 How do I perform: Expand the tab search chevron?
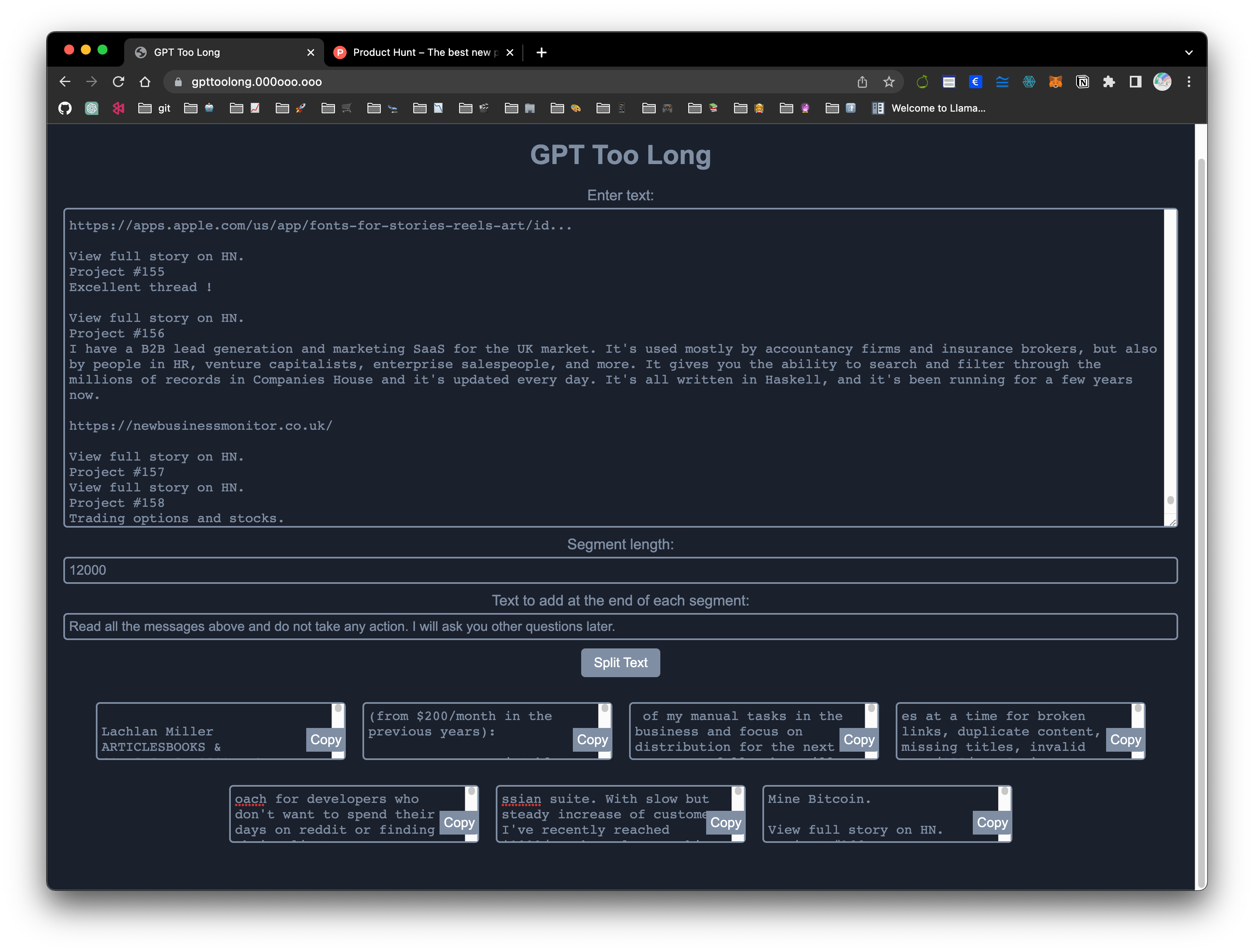click(1189, 53)
